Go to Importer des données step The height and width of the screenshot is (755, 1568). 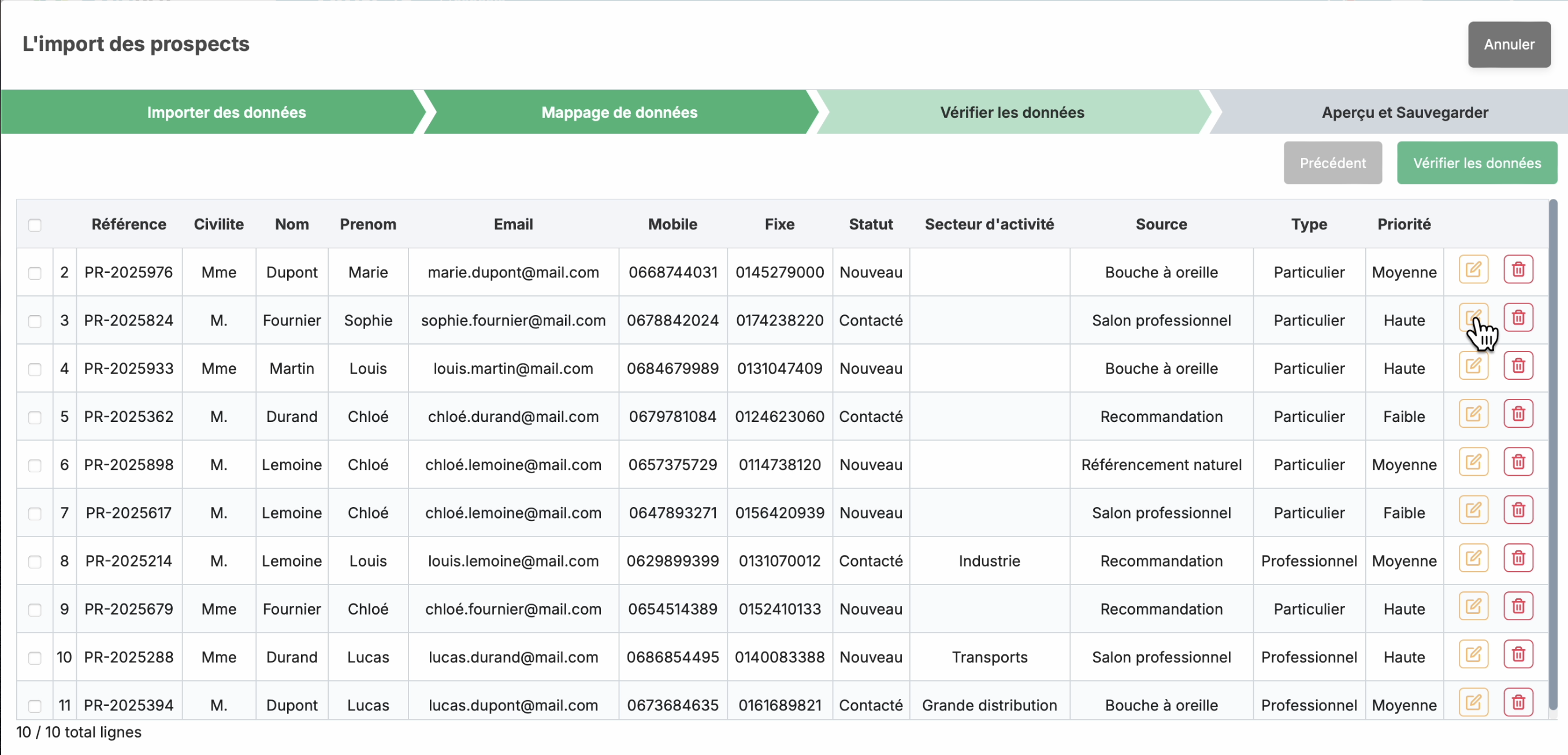(x=226, y=113)
